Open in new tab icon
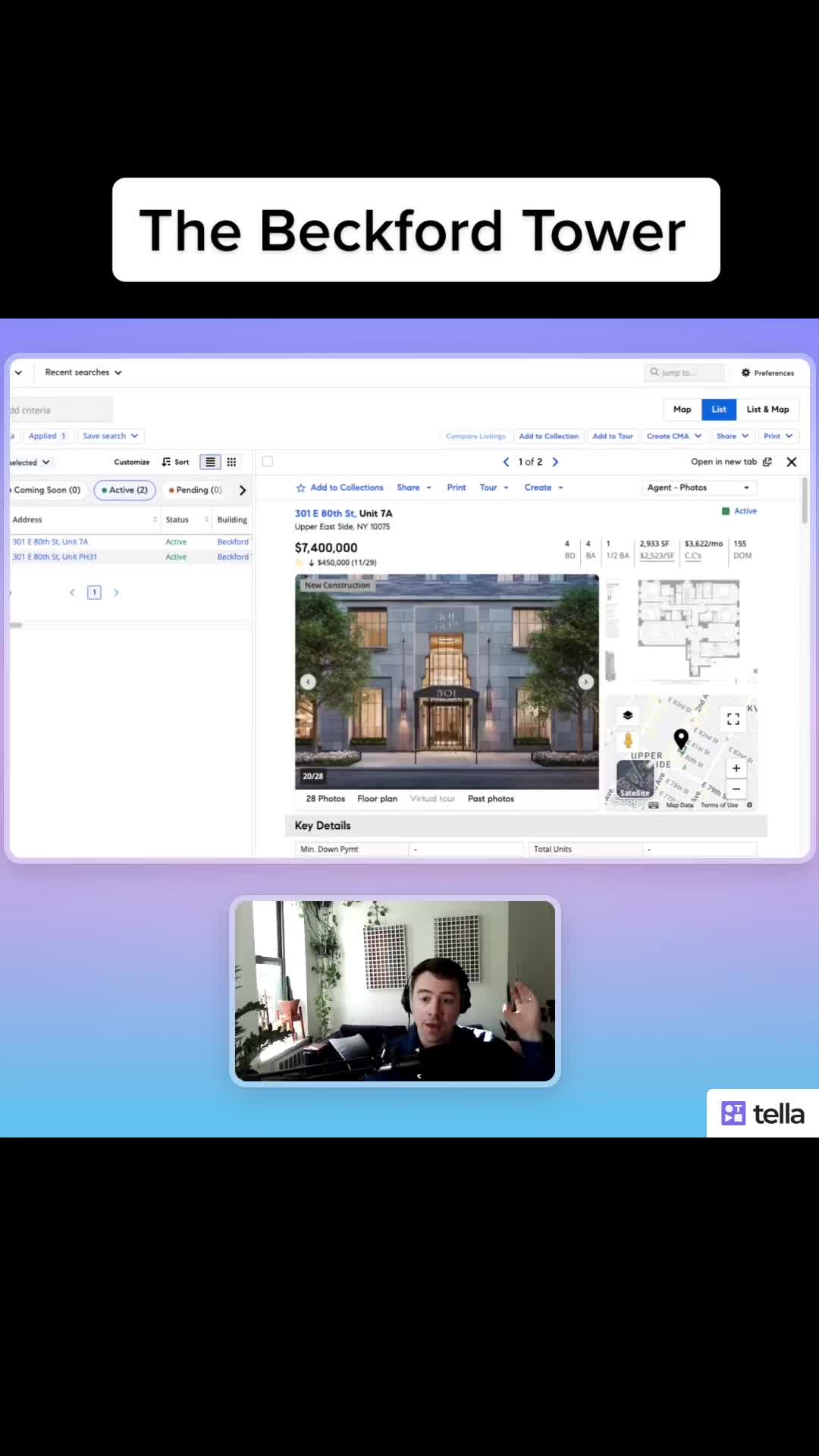 click(767, 462)
